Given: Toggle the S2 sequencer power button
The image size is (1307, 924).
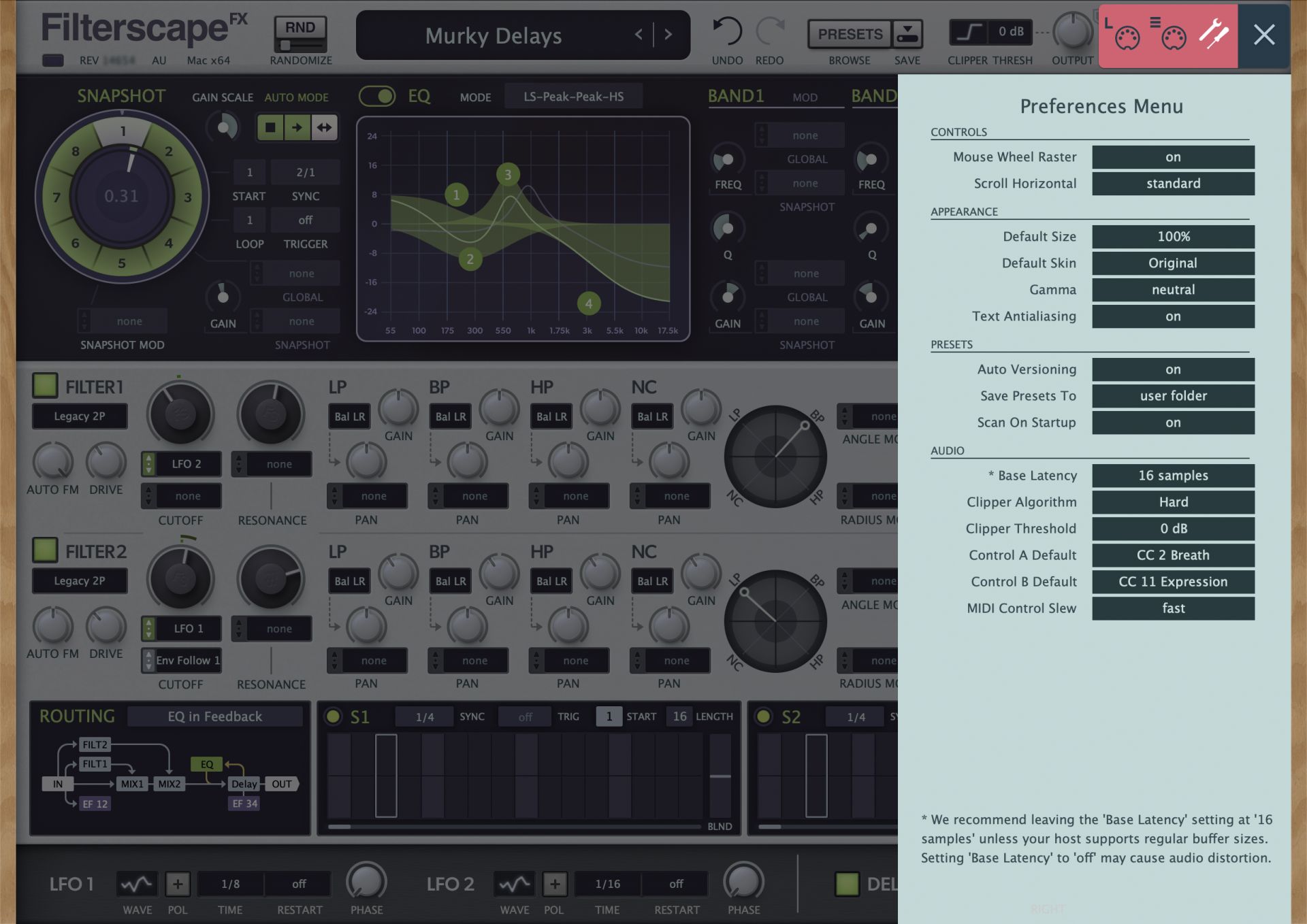Looking at the screenshot, I should point(764,716).
